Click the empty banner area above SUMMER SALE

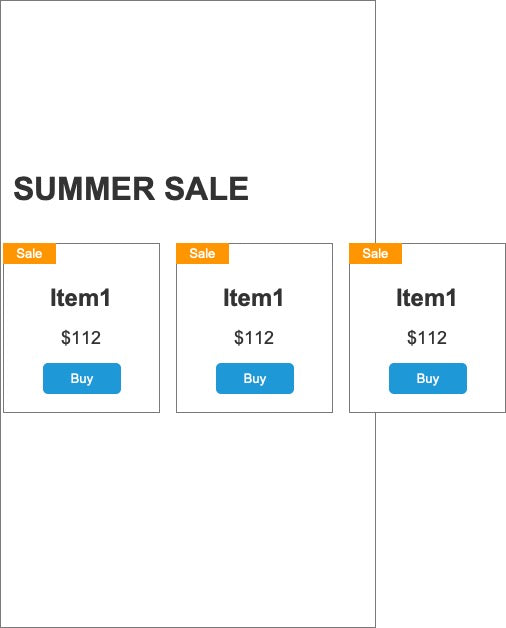point(187,84)
